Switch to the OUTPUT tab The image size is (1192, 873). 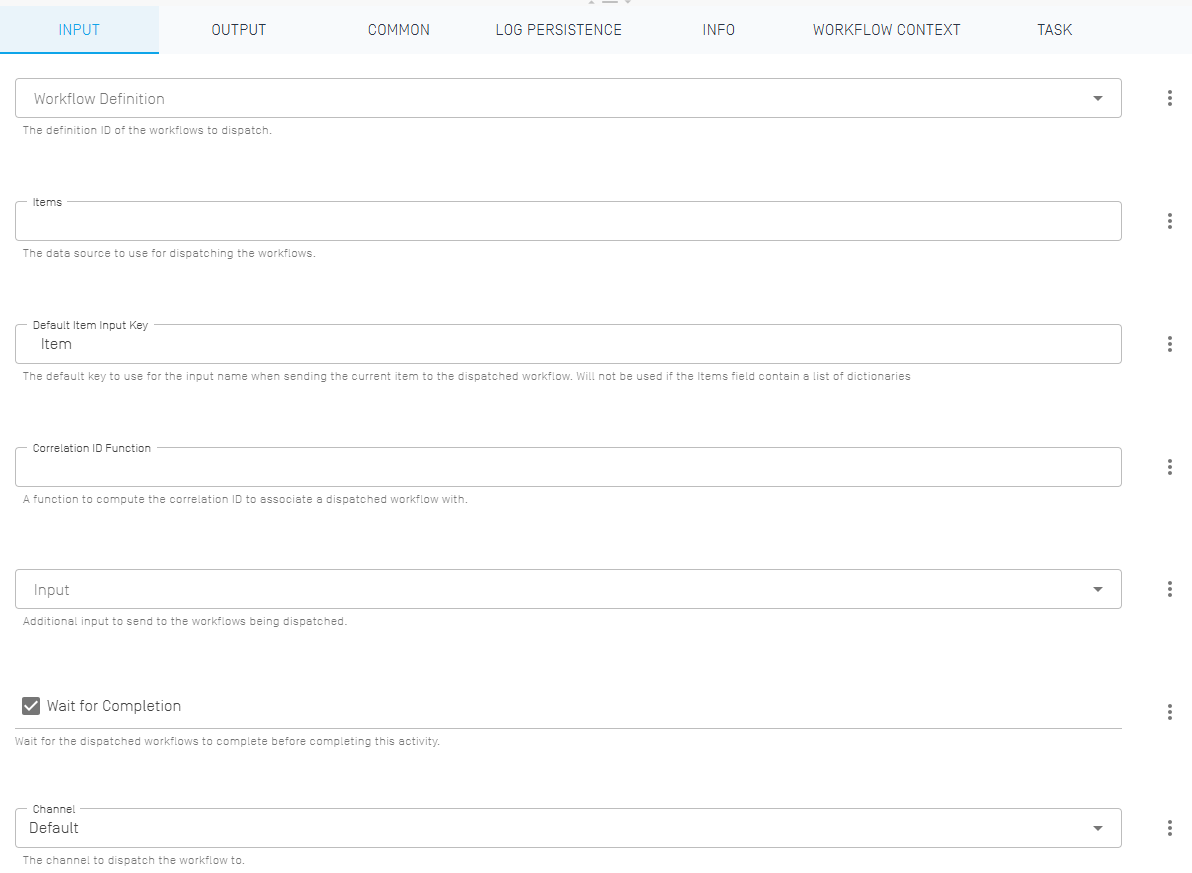coord(238,30)
